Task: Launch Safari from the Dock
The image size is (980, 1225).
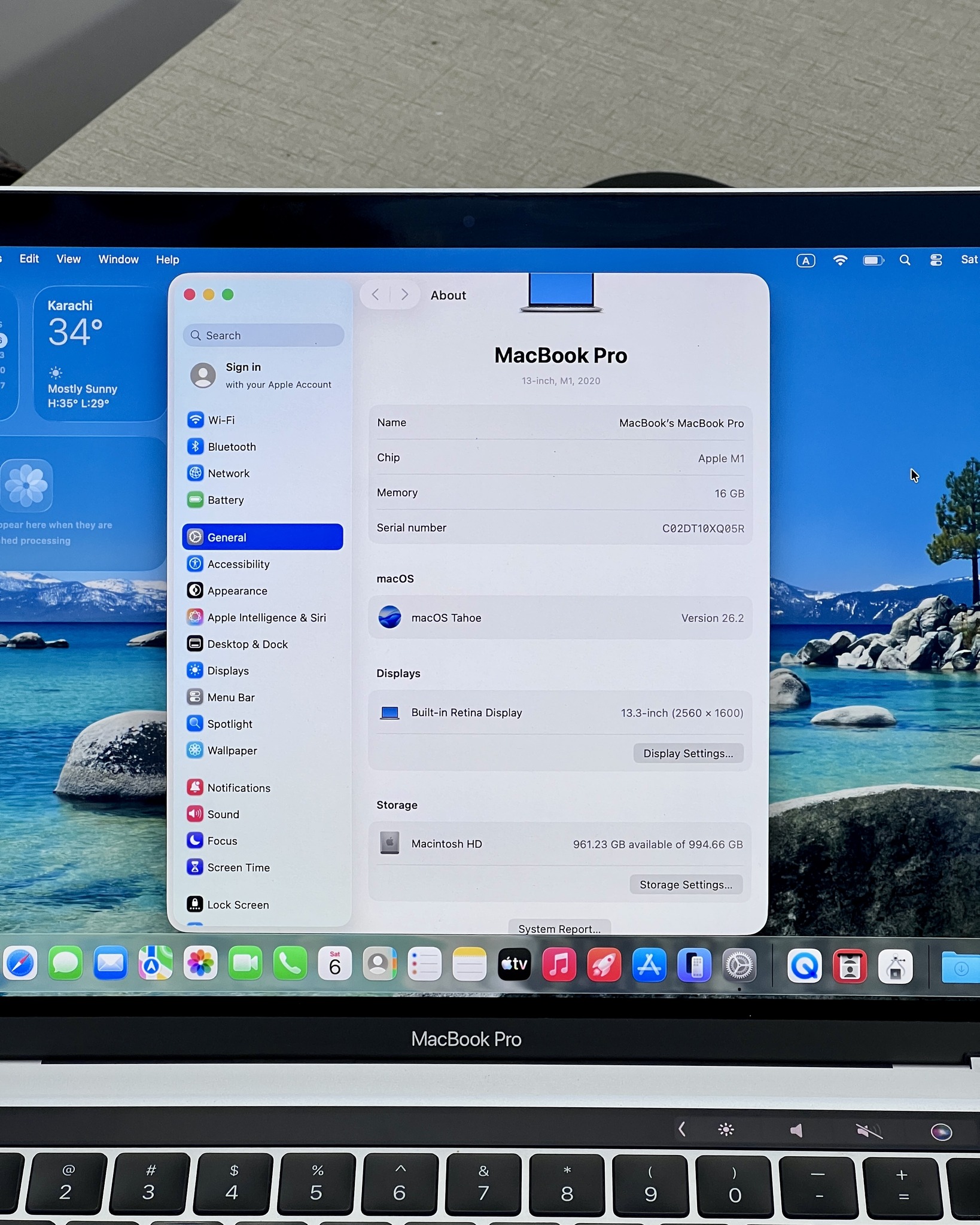Action: coord(20,964)
